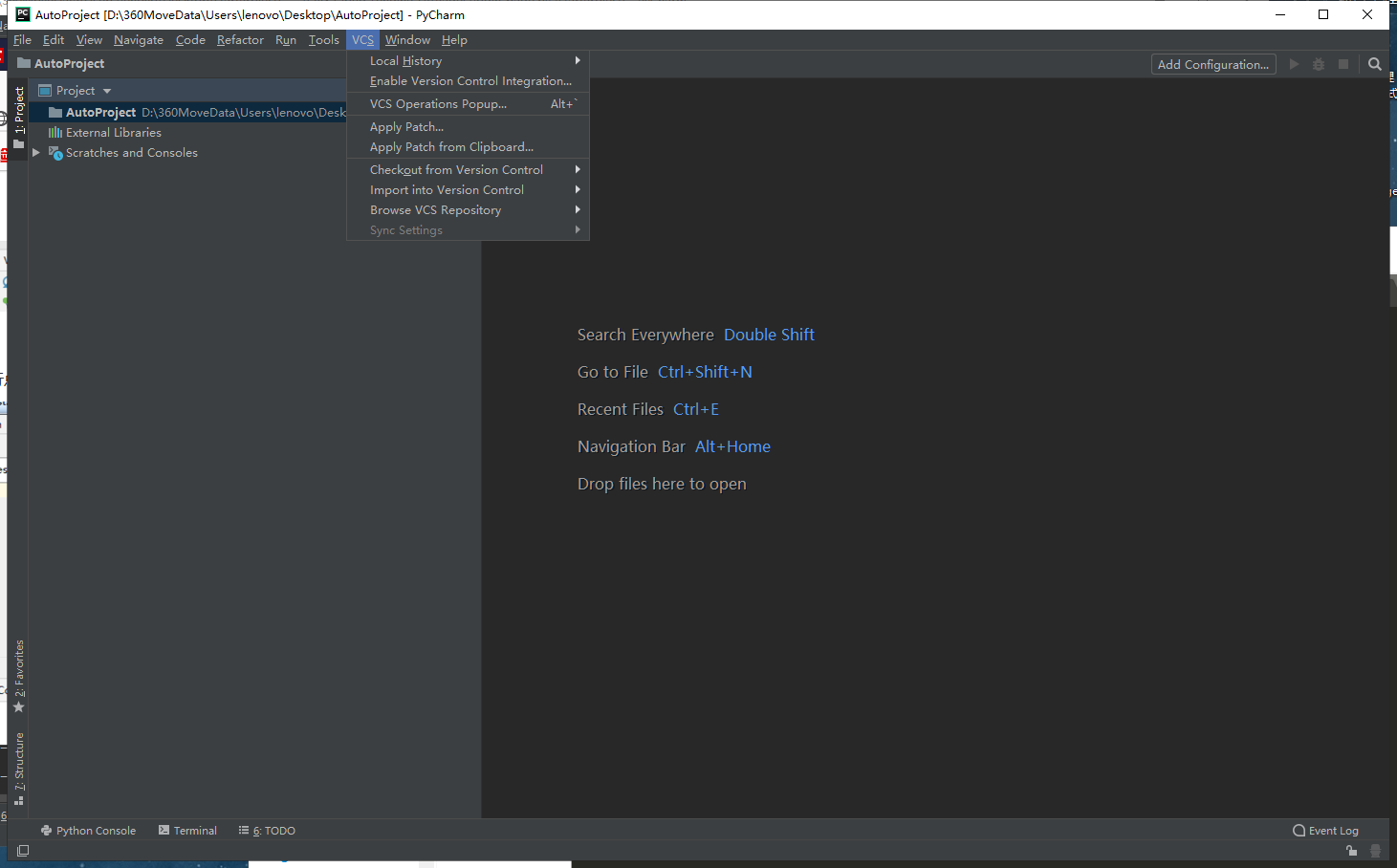Click the Ctrl+Shift+N shortcut text
Image resolution: width=1397 pixels, height=868 pixels.
pyautogui.click(x=705, y=372)
